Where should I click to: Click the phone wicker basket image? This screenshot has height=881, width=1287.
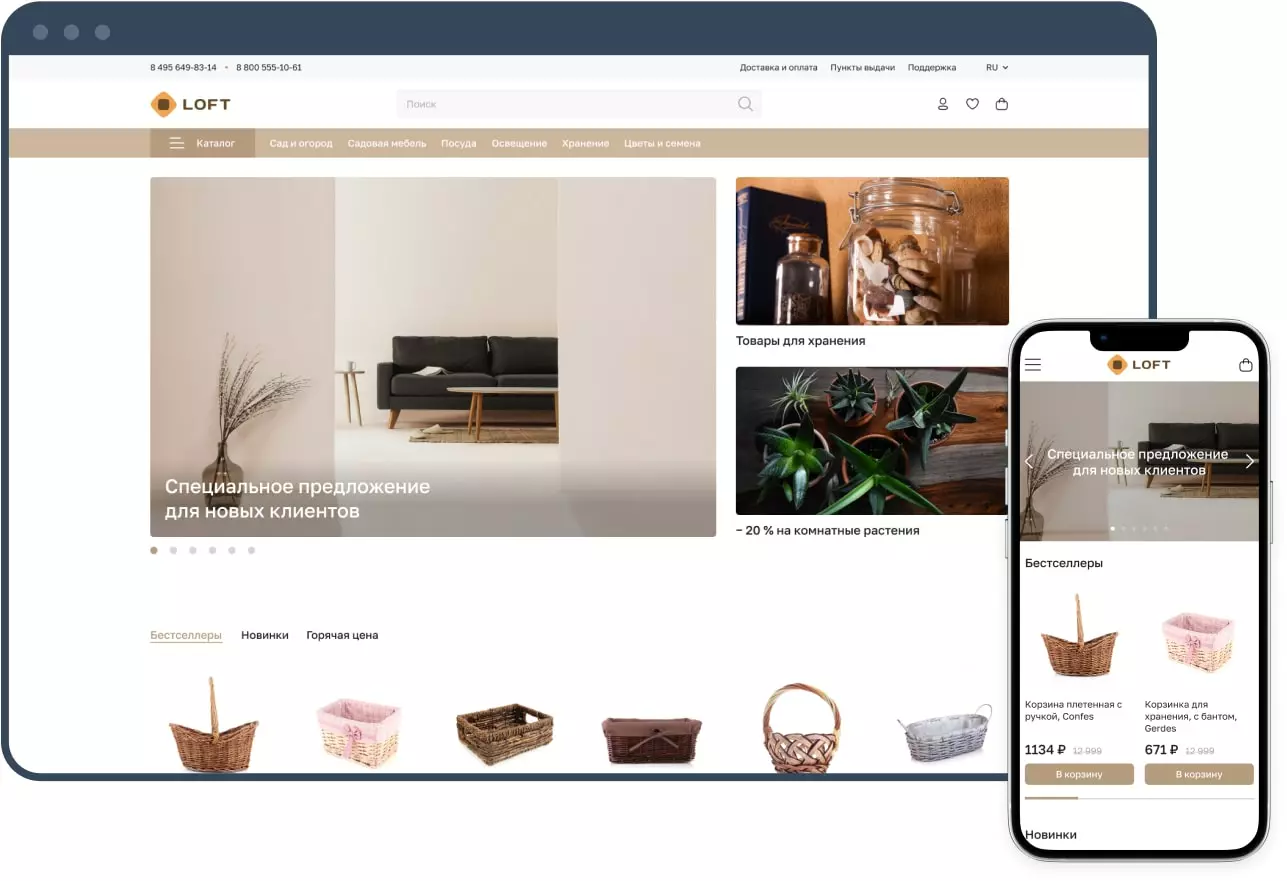pos(1079,637)
